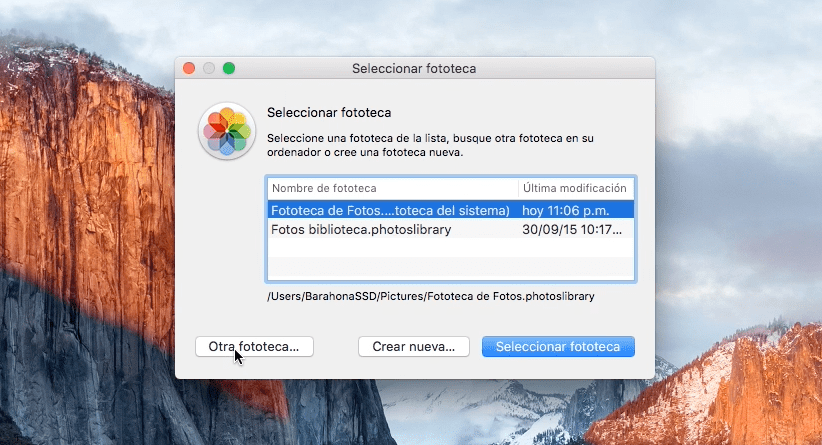Minimize the dialog with the yellow button

pos(209,68)
